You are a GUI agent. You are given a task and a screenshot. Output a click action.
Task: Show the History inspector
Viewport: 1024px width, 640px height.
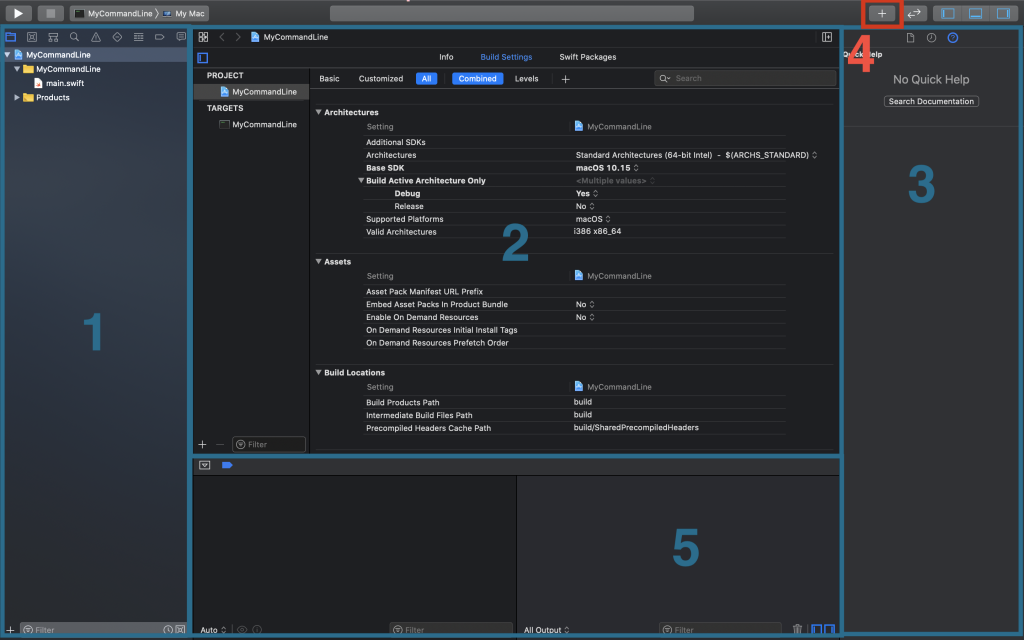tap(931, 38)
